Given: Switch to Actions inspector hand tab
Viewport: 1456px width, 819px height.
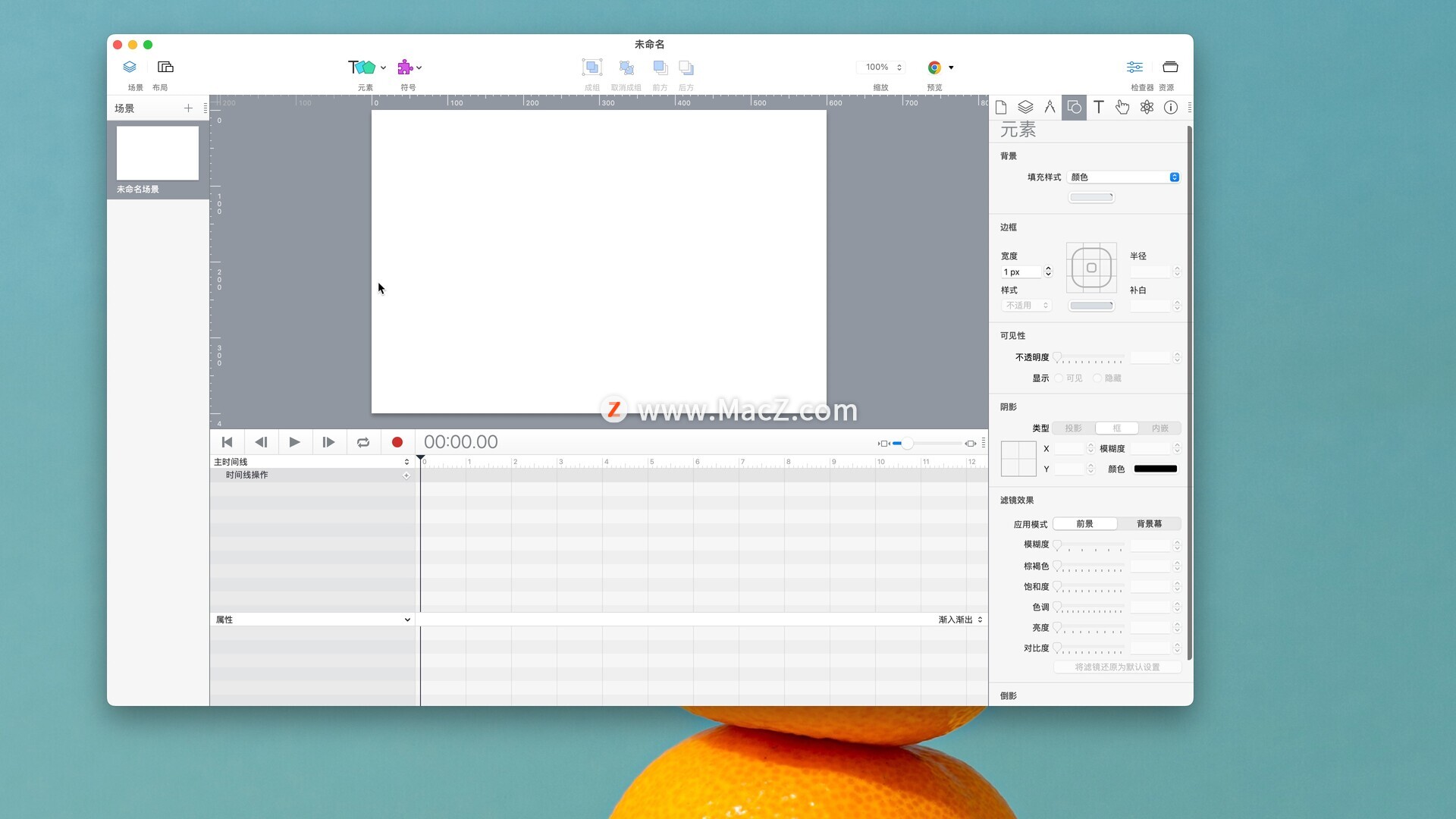Looking at the screenshot, I should click(1122, 108).
